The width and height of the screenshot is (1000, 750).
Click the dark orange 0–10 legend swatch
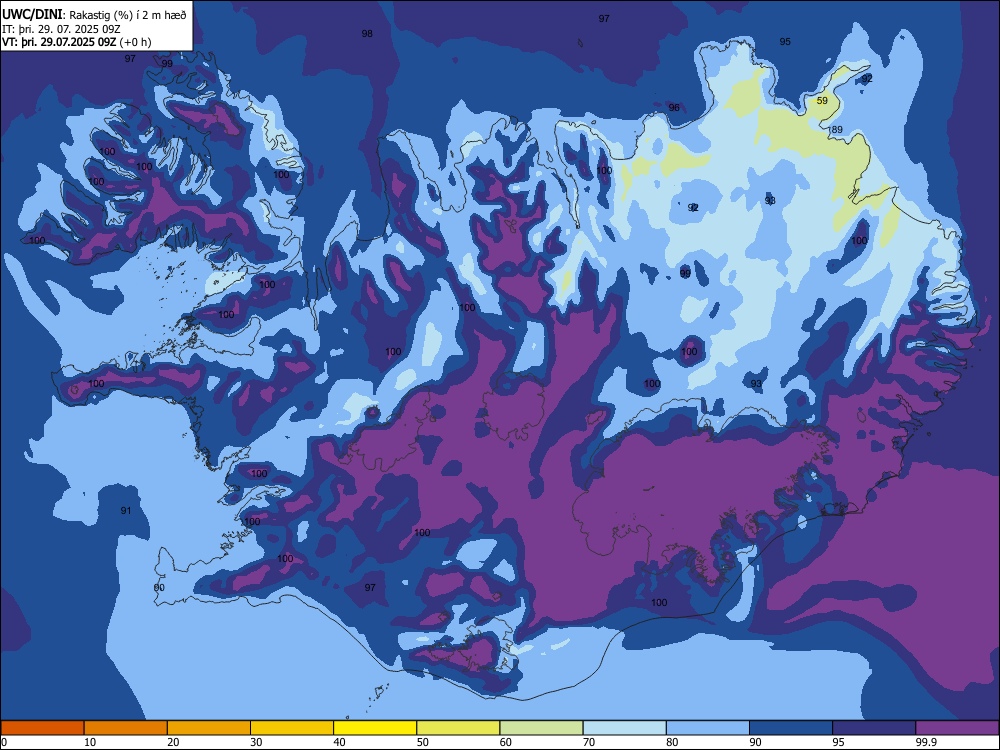[42, 728]
